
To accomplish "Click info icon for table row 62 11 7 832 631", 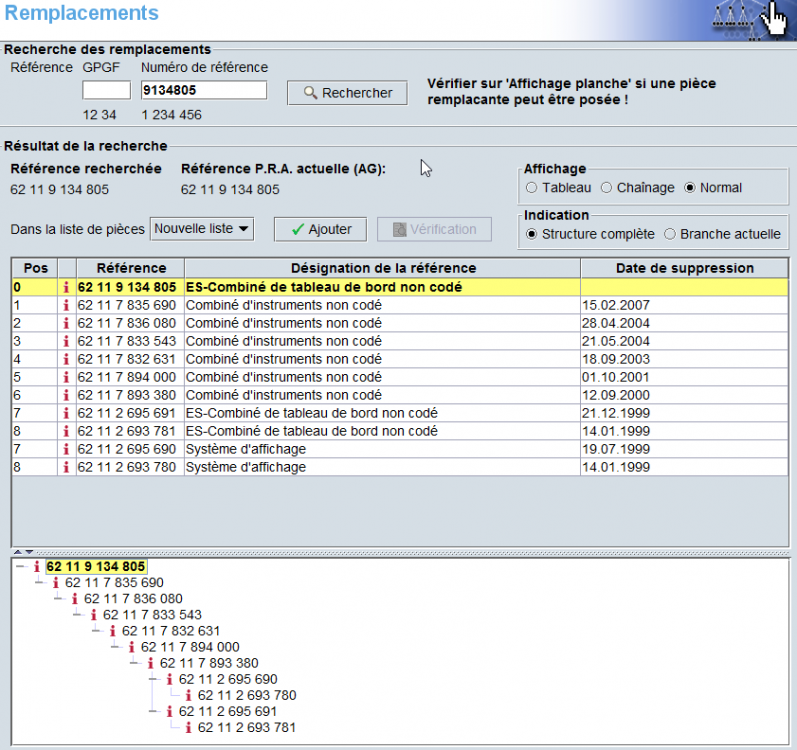I will click(66, 359).
